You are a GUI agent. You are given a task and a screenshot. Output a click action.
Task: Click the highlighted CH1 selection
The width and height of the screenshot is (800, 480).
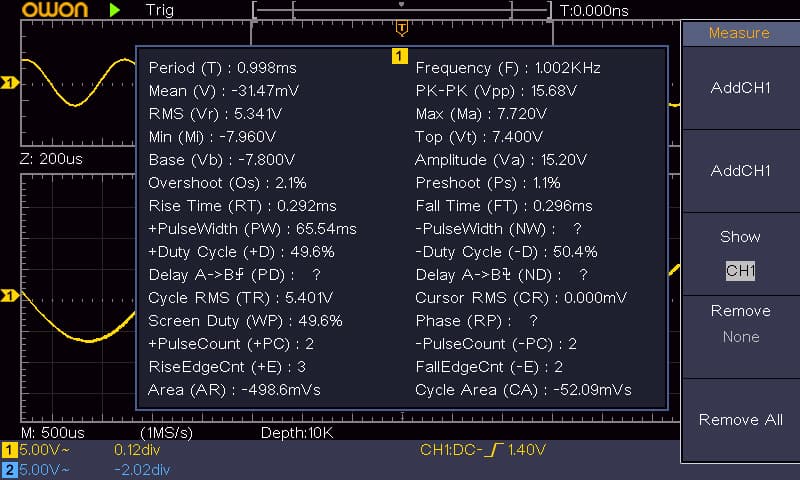[x=740, y=271]
